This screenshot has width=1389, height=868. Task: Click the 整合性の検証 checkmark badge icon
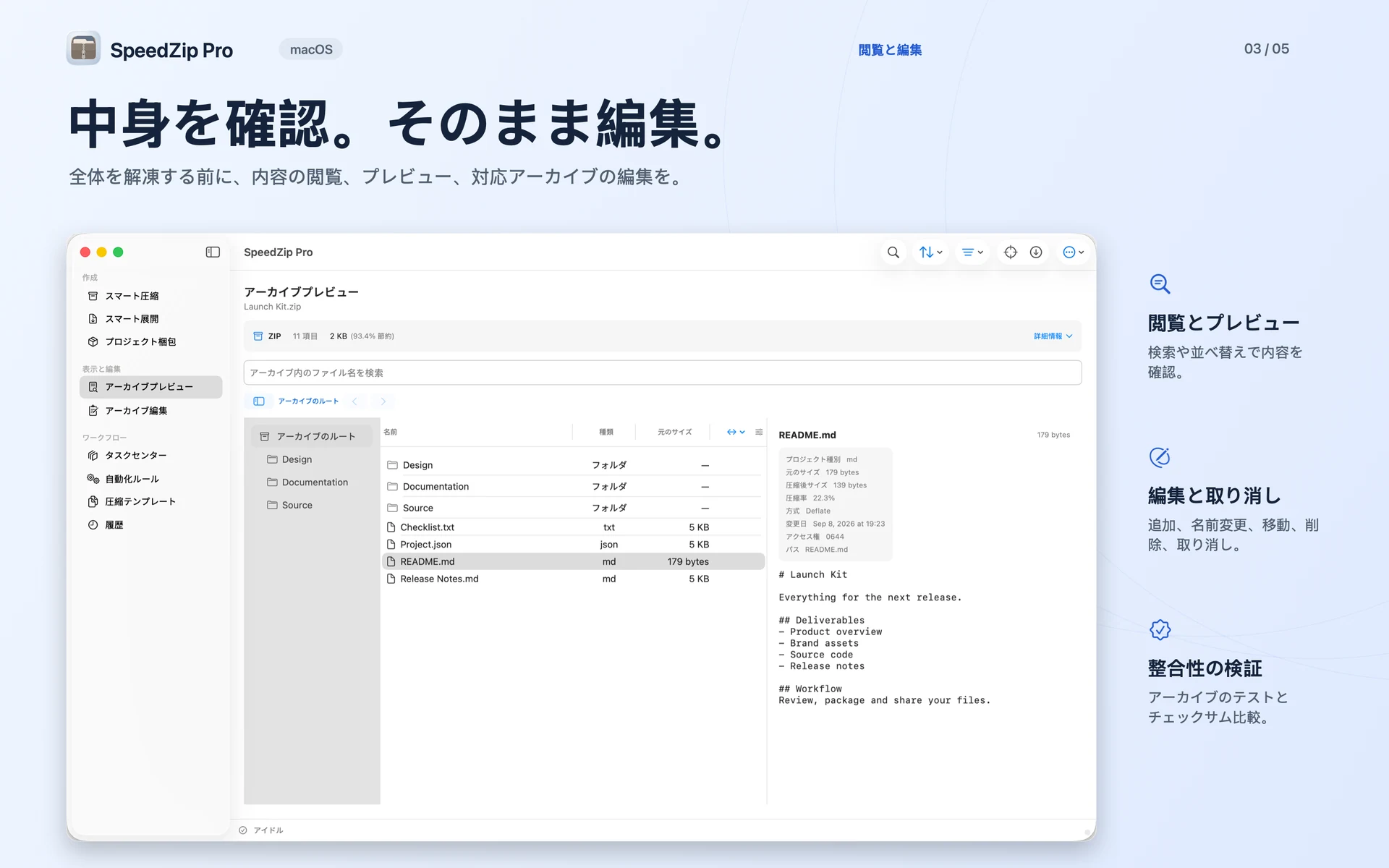(x=1160, y=629)
